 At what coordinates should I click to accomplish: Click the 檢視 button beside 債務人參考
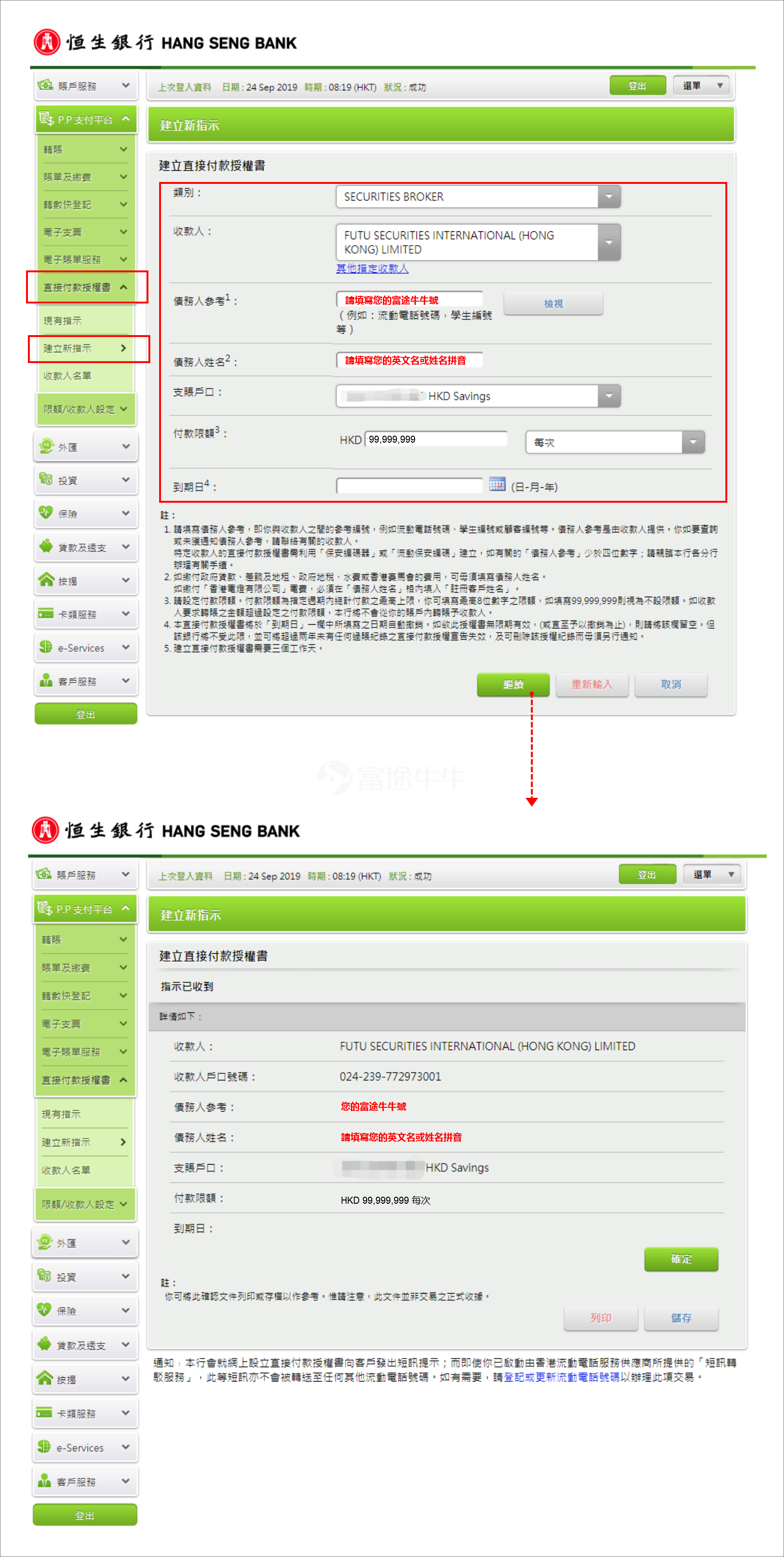tap(553, 303)
